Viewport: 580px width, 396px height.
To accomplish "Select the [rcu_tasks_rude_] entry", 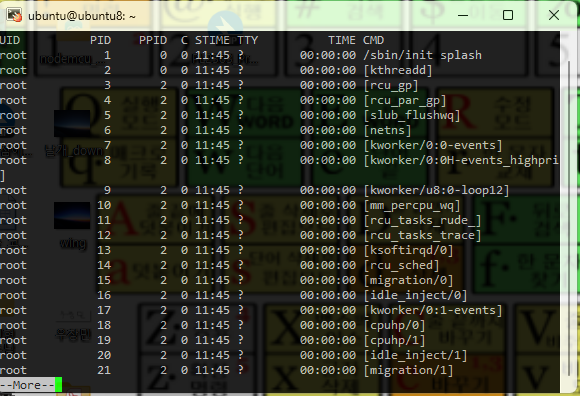I will [422, 220].
